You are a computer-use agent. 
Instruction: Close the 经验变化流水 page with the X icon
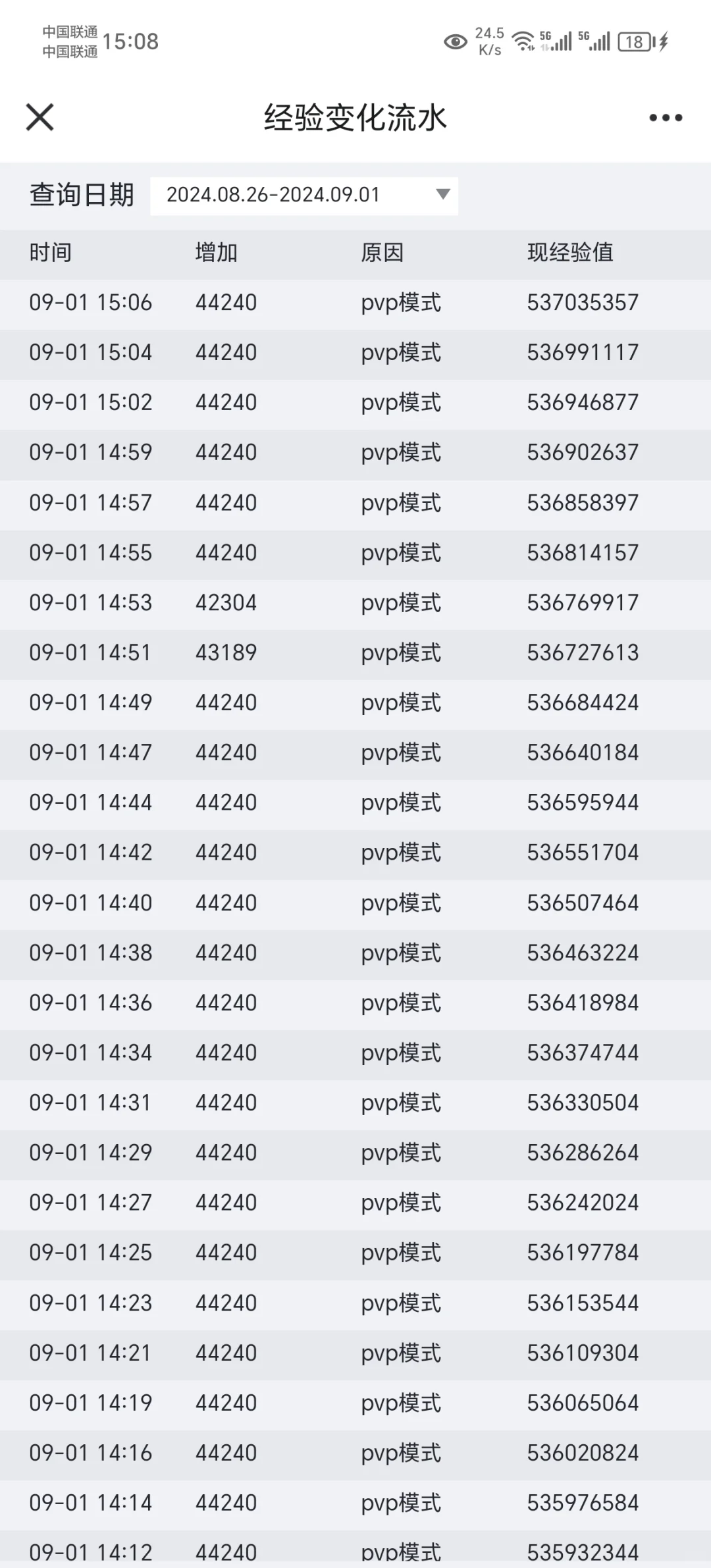pyautogui.click(x=39, y=118)
